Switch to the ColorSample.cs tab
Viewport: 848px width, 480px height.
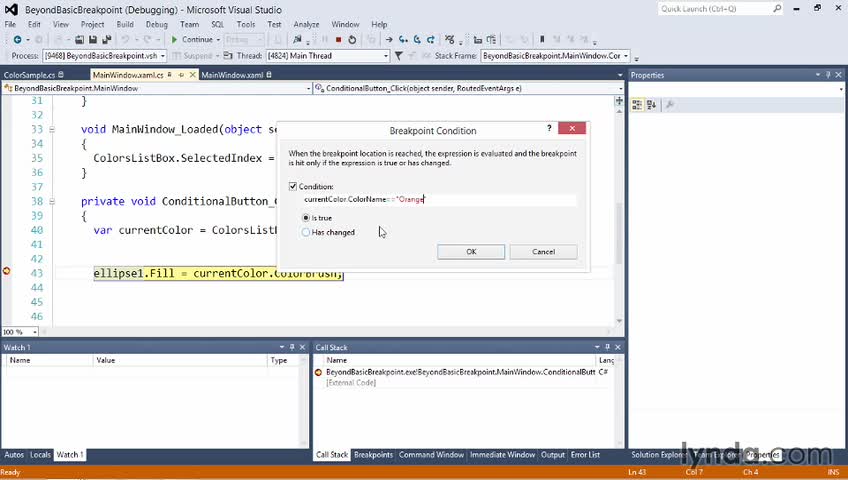point(30,75)
